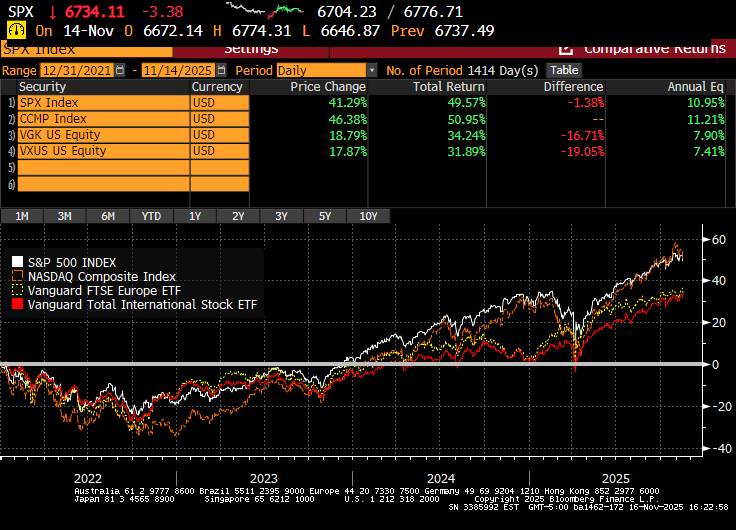The image size is (736, 530).
Task: Click the yellow Vanguard FTSE Europe legend swatch
Action: click(17, 290)
